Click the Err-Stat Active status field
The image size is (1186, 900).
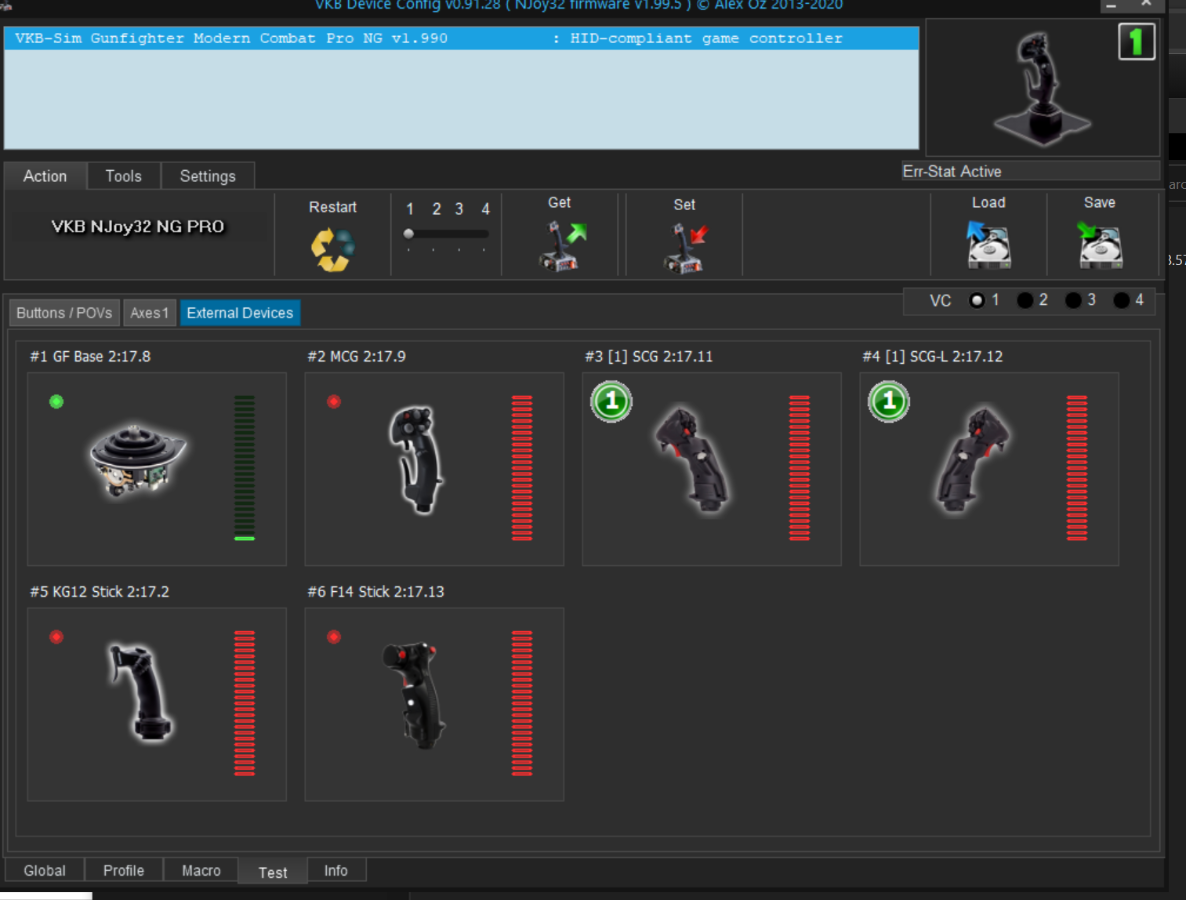(1030, 172)
